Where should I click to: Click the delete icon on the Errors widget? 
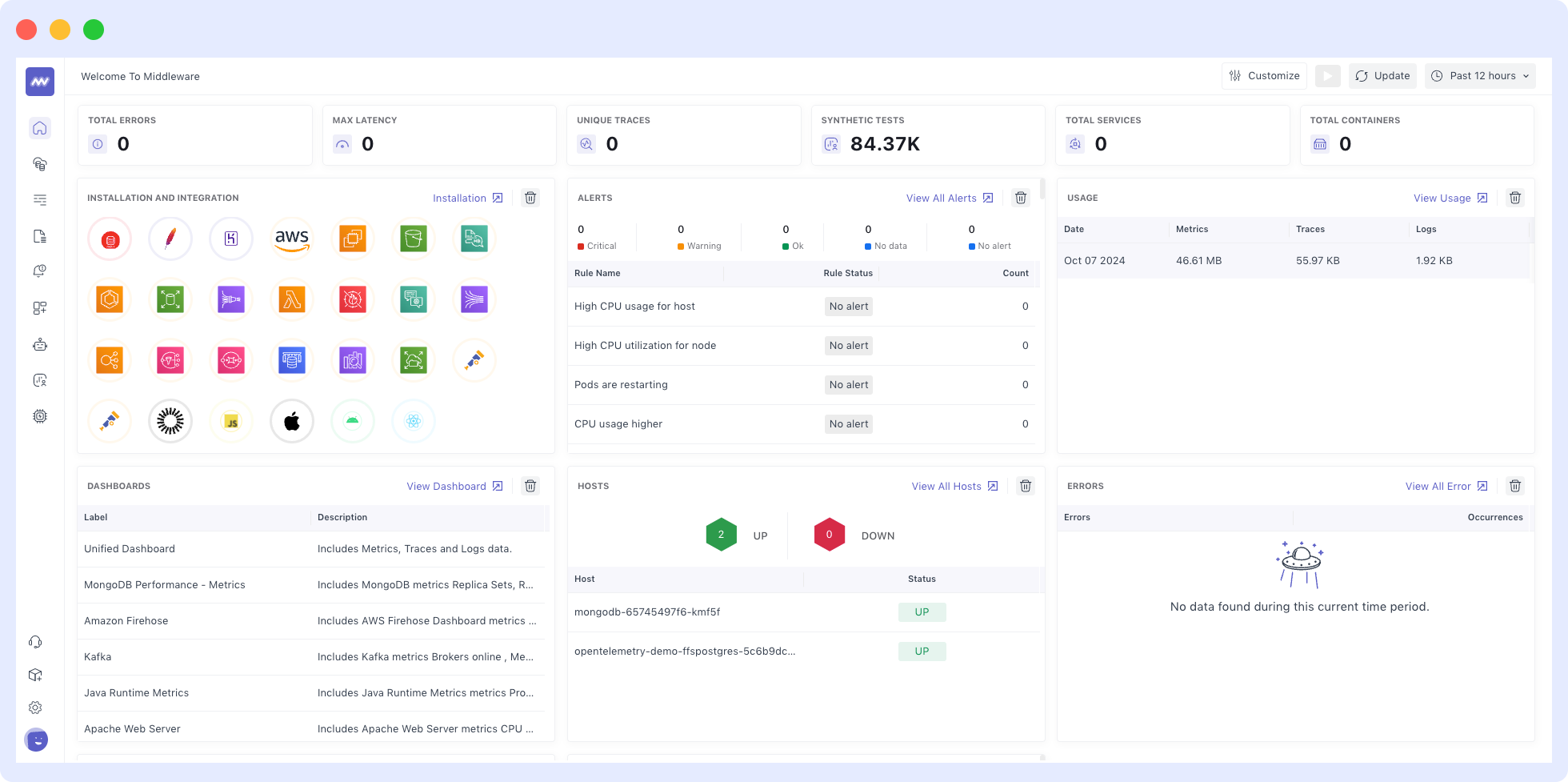pyautogui.click(x=1514, y=486)
